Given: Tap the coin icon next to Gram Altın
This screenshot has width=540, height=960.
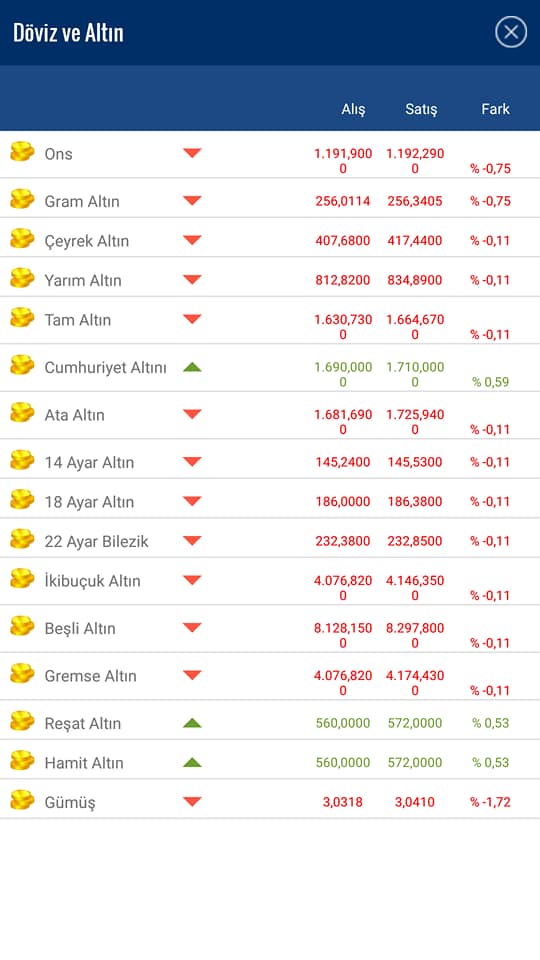Looking at the screenshot, I should (x=22, y=199).
